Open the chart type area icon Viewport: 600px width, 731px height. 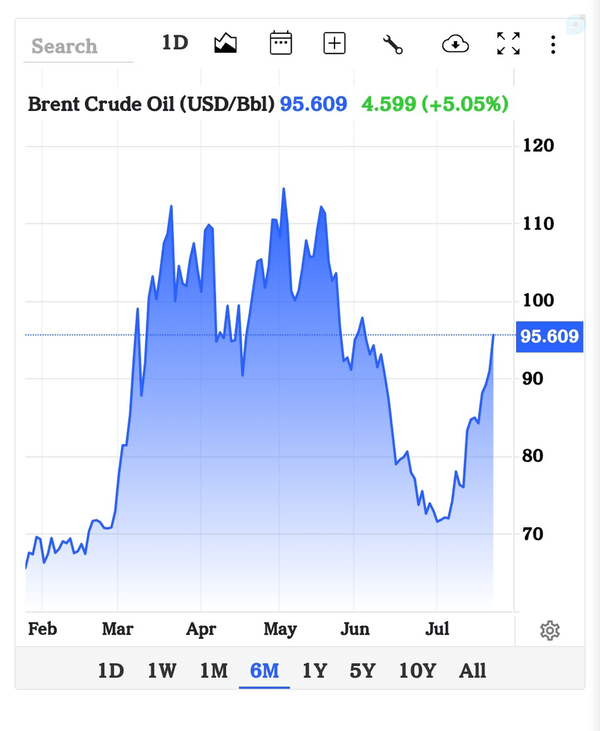click(x=225, y=43)
